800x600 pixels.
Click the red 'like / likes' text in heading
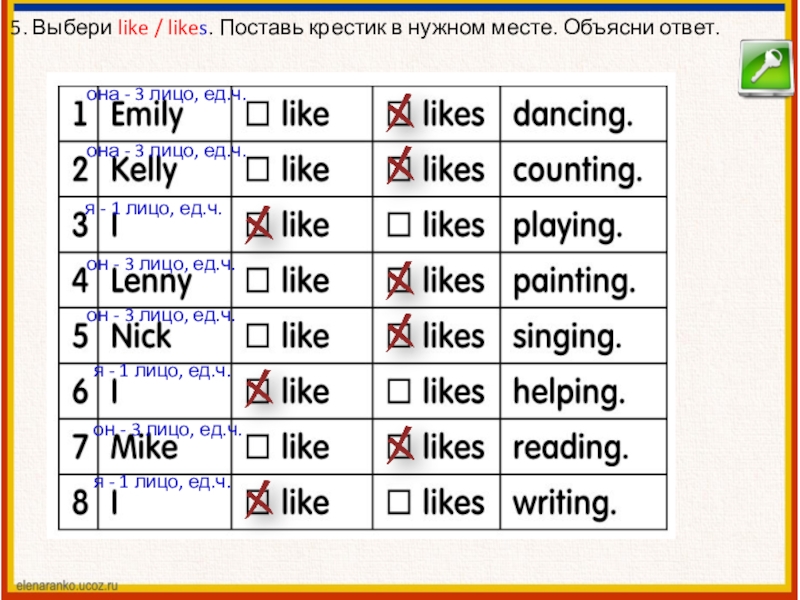pyautogui.click(x=163, y=28)
